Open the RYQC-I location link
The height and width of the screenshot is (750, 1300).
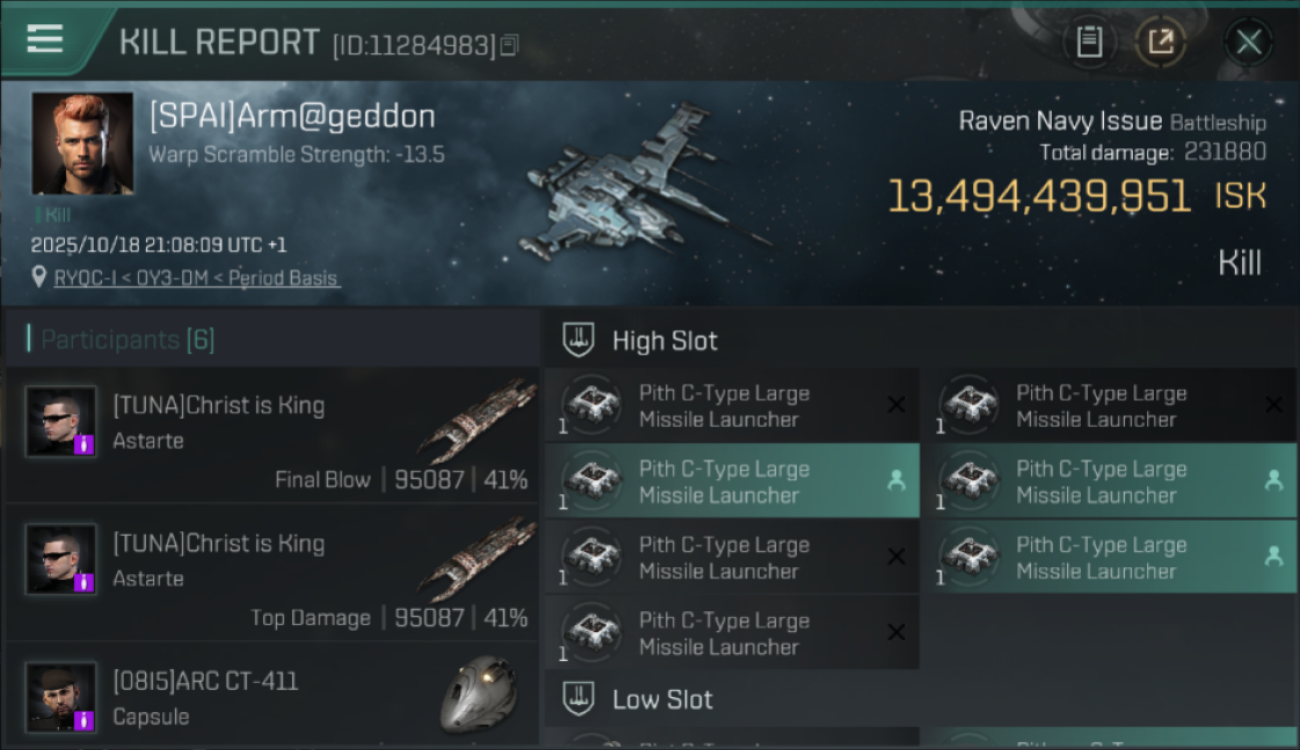tap(196, 278)
